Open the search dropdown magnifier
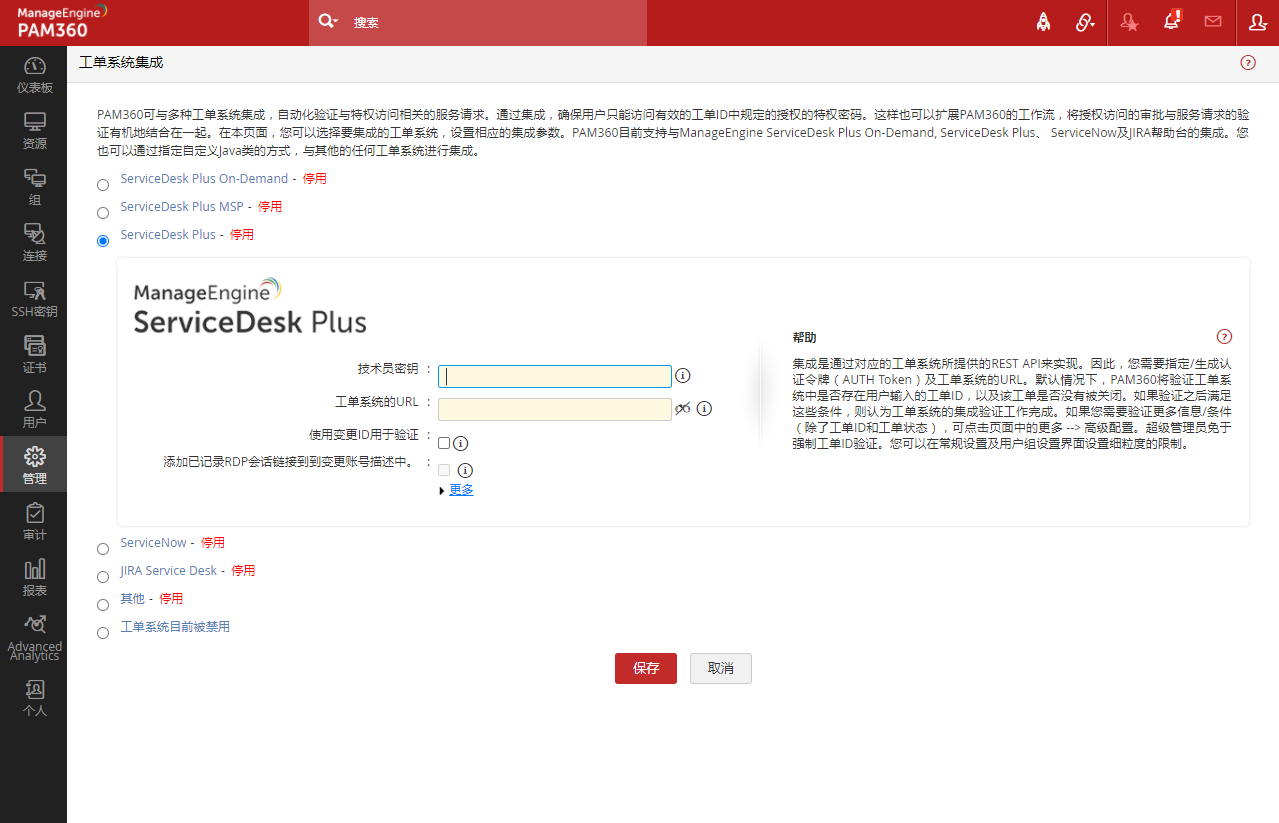Viewport: 1279px width, 823px height. (327, 22)
